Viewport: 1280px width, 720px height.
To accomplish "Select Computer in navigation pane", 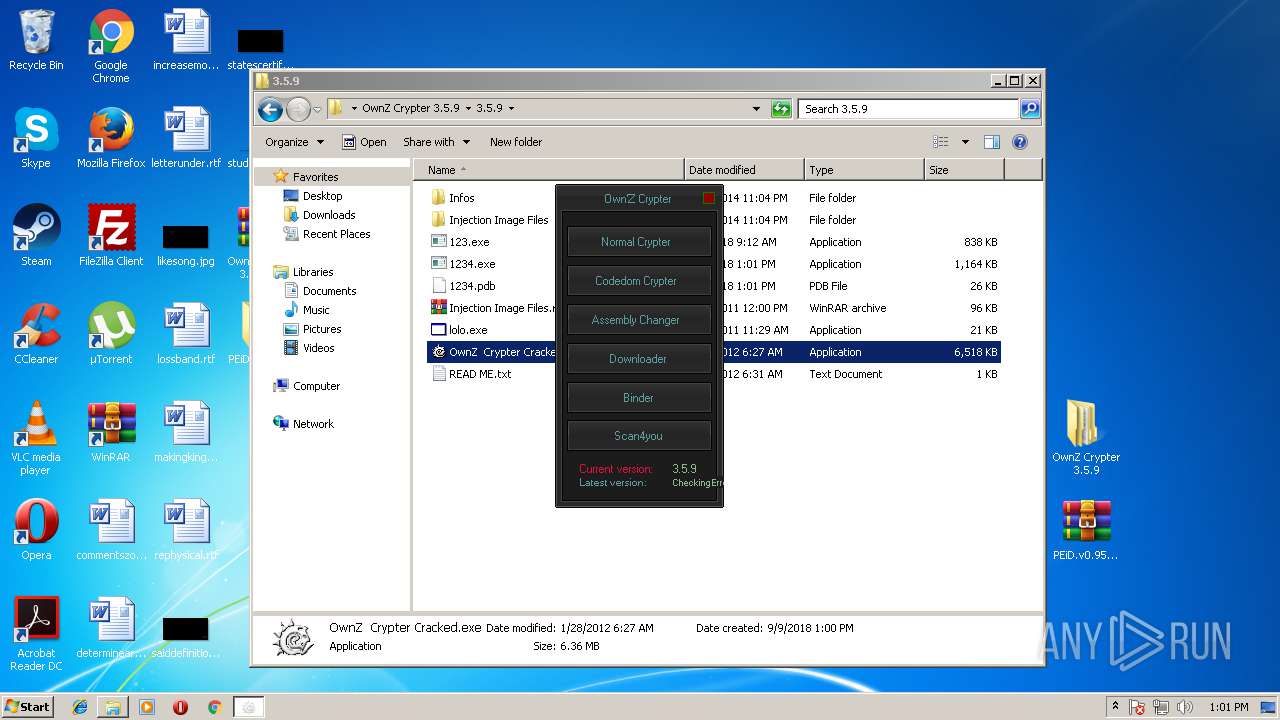I will (x=316, y=386).
